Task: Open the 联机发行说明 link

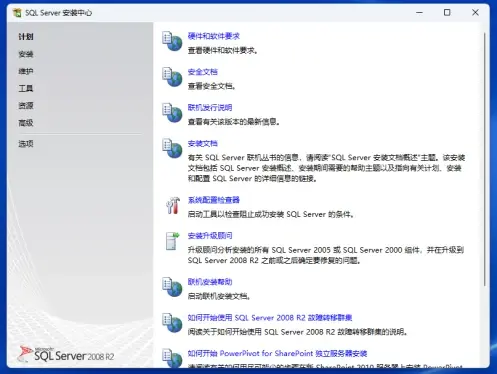Action: point(210,108)
